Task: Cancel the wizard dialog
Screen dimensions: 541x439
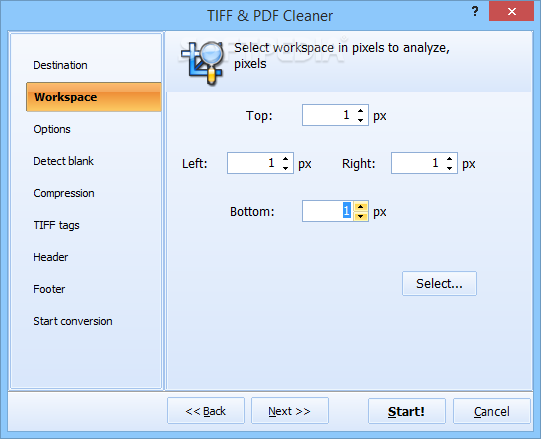Action: [x=491, y=411]
